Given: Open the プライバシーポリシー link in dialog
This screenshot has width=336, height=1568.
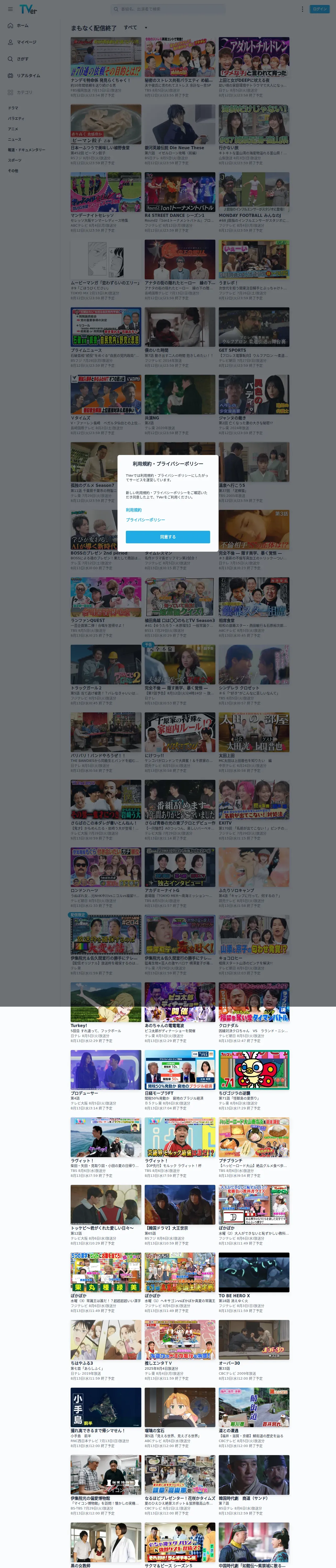Looking at the screenshot, I should click(x=145, y=520).
